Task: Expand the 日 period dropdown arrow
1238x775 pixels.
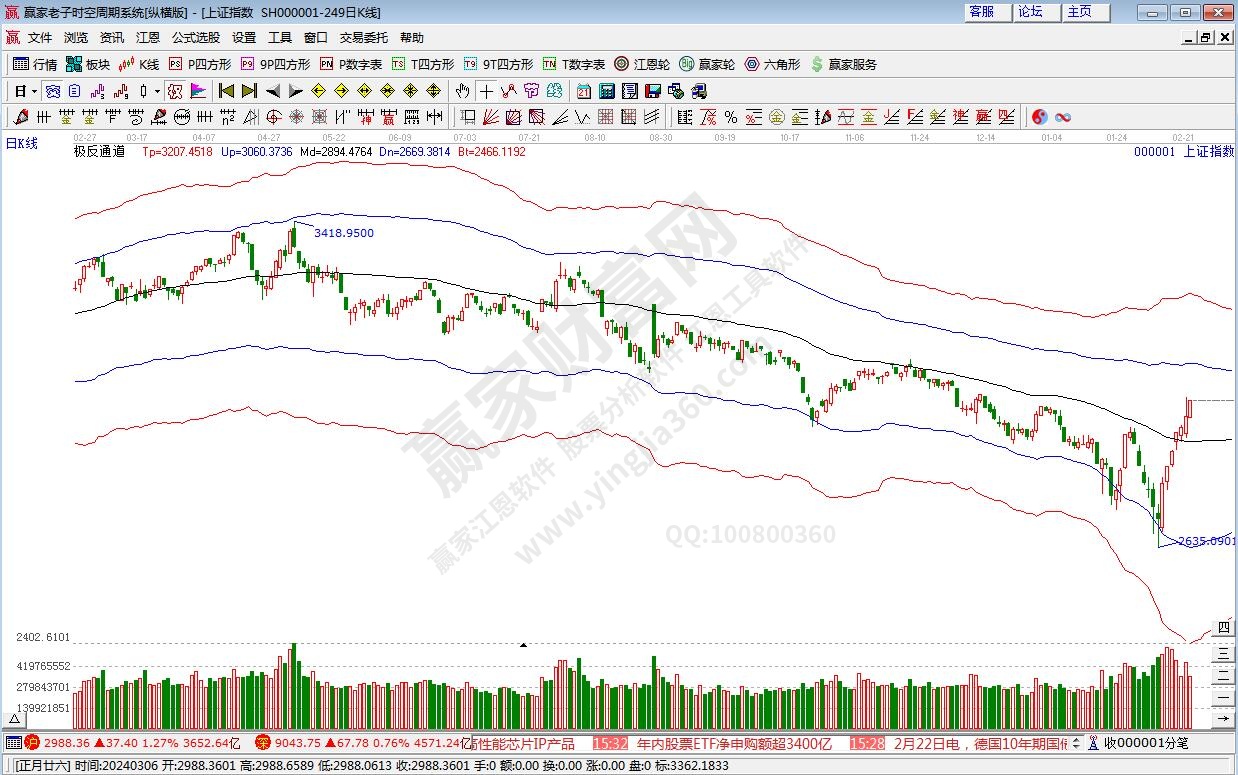Action: pyautogui.click(x=34, y=91)
